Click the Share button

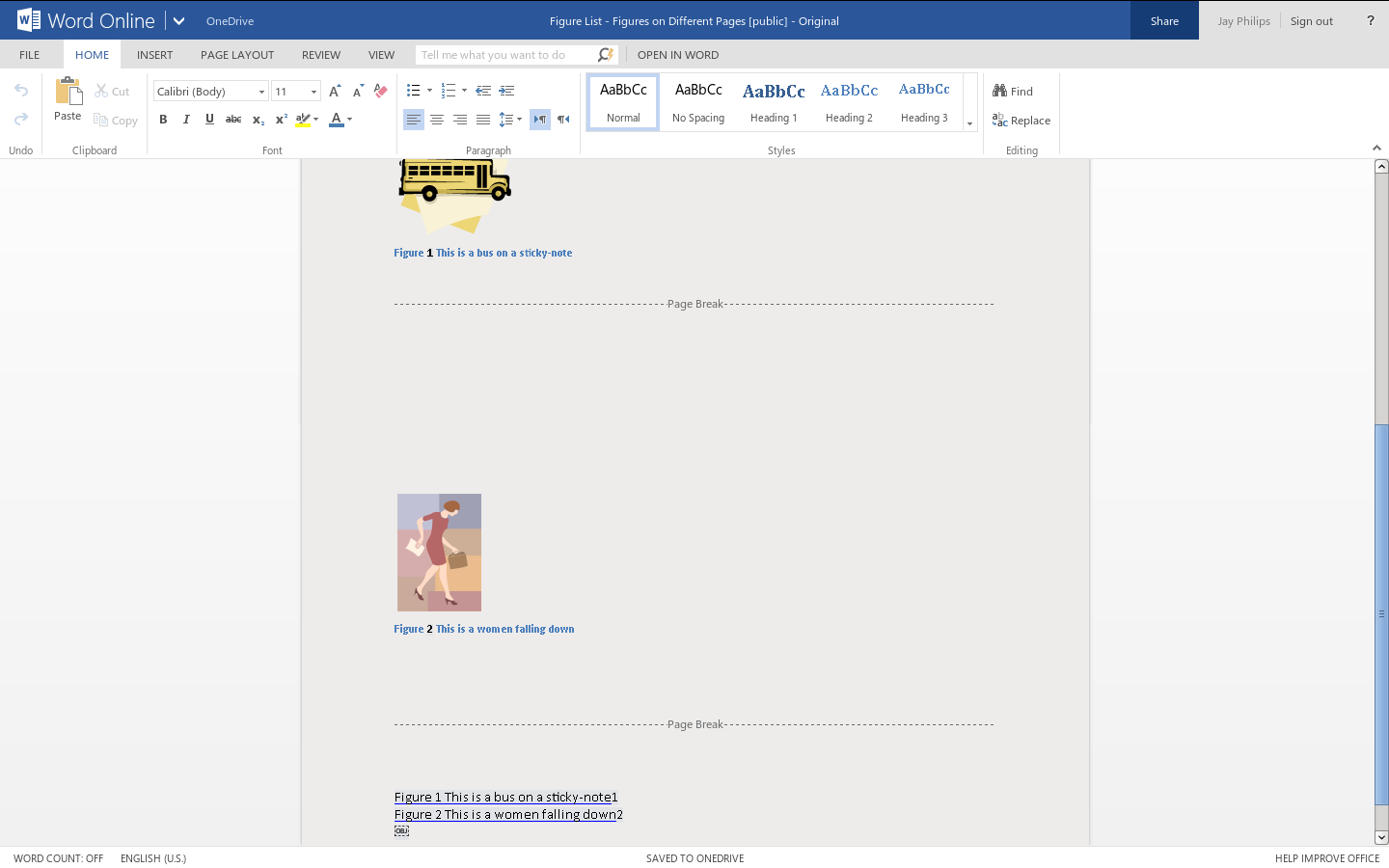click(1164, 20)
